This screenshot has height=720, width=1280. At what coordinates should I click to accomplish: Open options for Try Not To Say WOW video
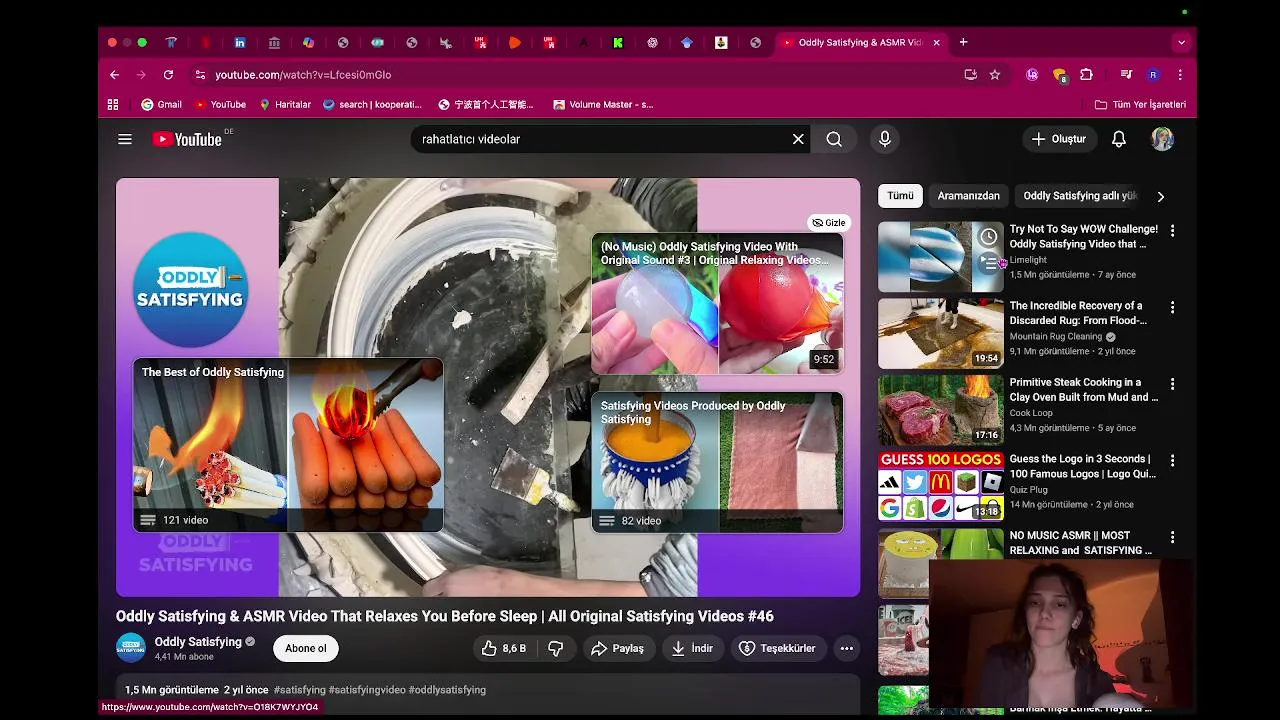click(x=1172, y=231)
